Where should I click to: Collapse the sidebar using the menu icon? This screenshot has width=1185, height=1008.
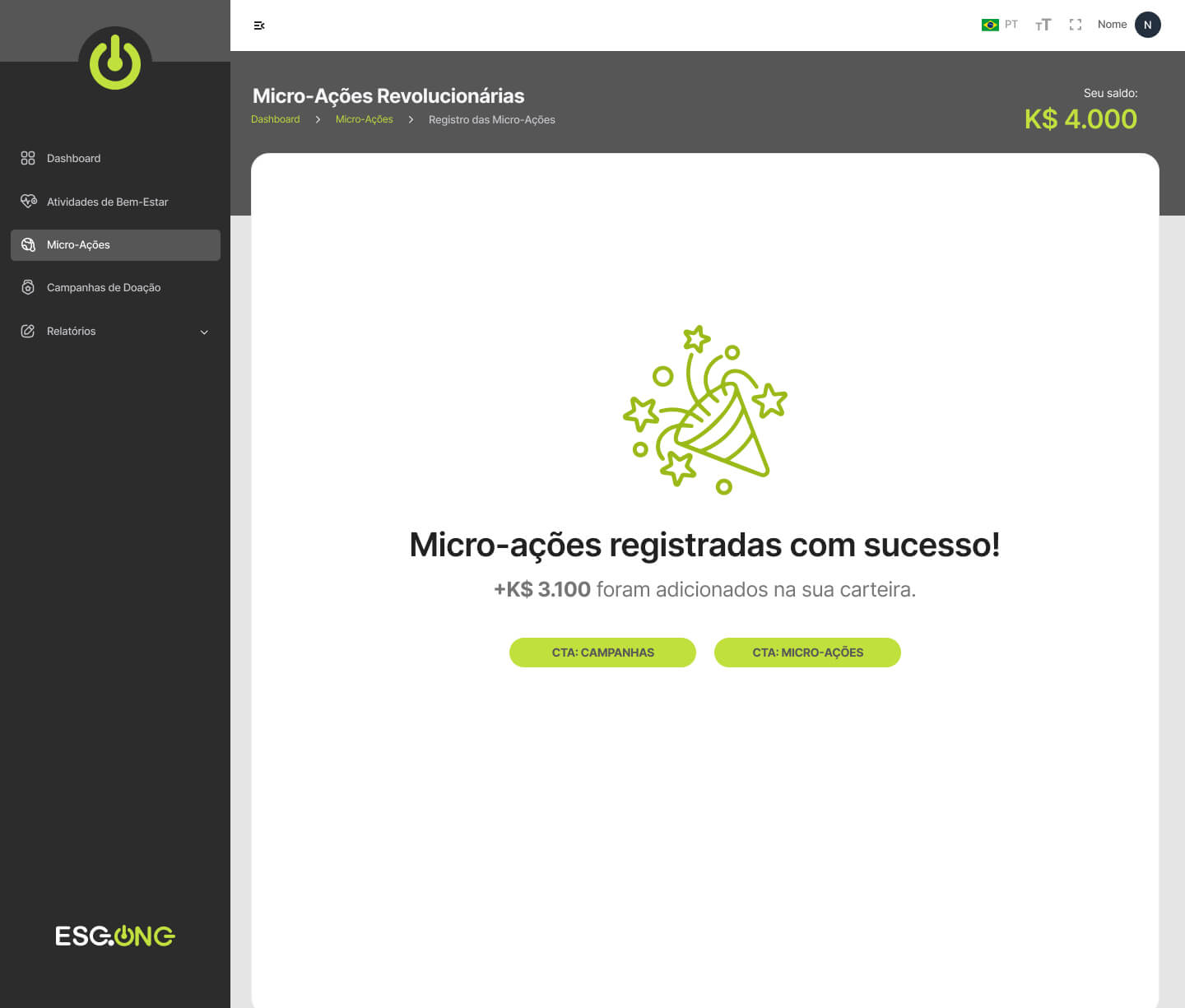[x=259, y=26]
